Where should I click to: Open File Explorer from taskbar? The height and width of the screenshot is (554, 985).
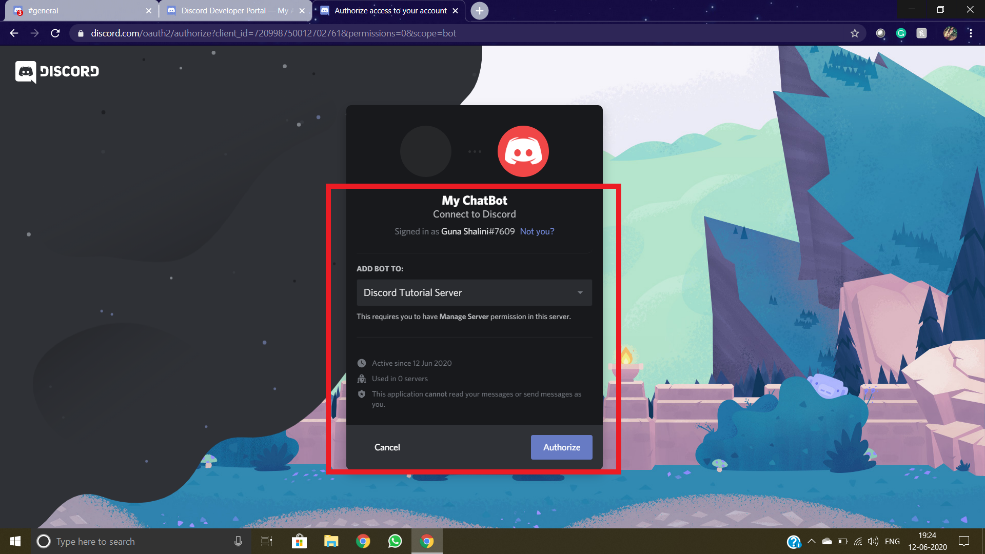[331, 541]
